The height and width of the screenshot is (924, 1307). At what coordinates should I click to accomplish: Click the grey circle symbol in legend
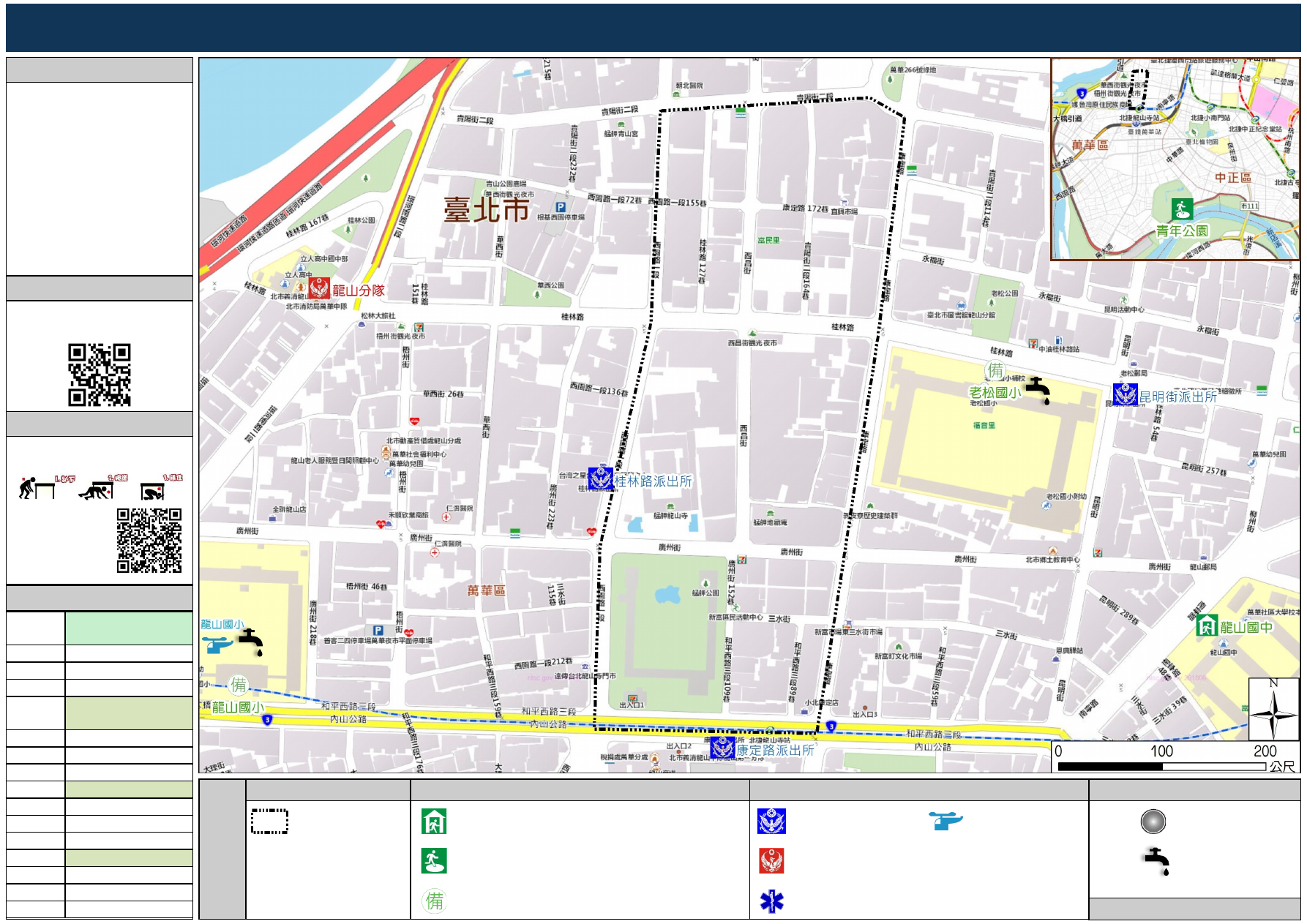1153,821
